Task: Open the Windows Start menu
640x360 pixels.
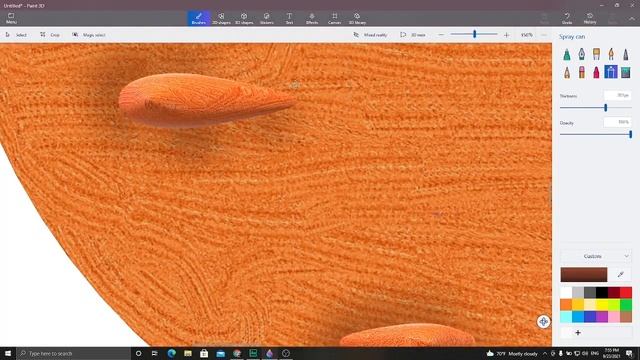Action: coord(8,353)
